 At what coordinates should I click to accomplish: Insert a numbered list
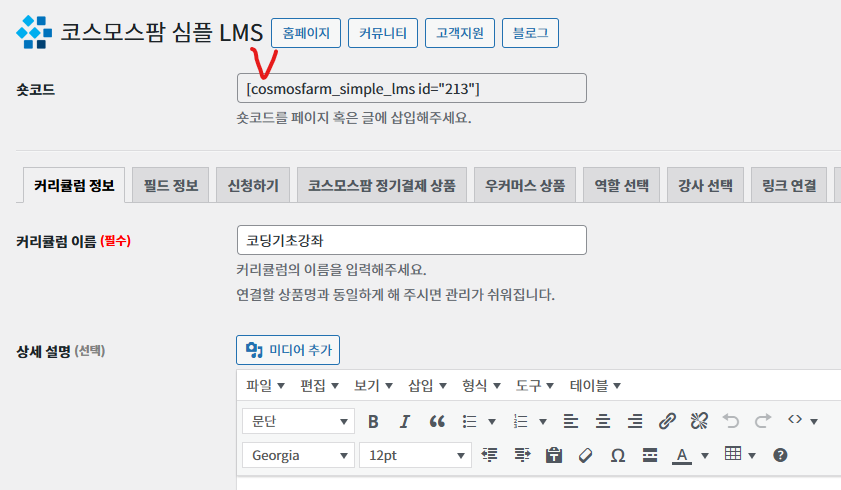[521, 422]
